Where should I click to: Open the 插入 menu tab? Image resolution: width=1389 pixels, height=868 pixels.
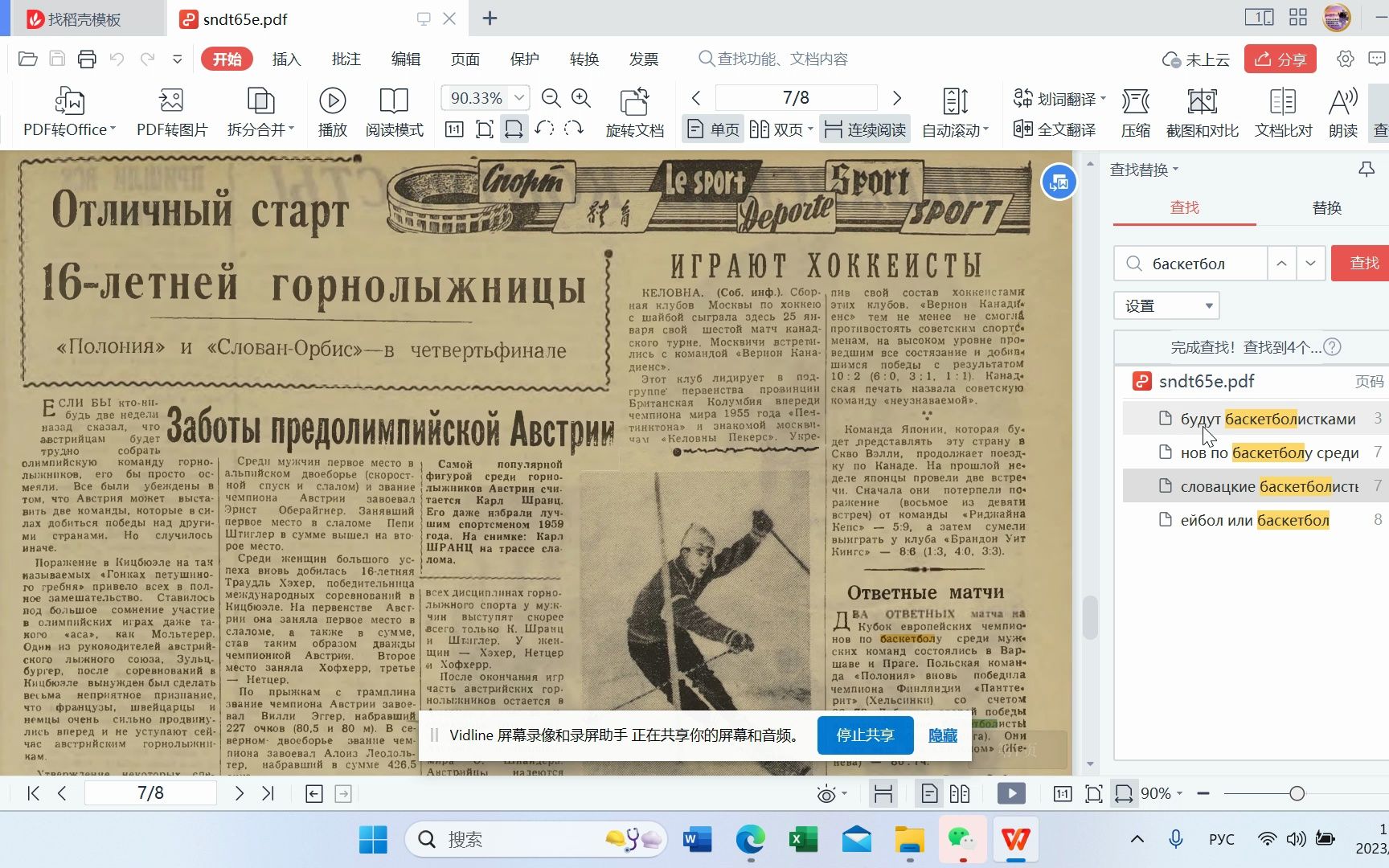click(x=286, y=59)
